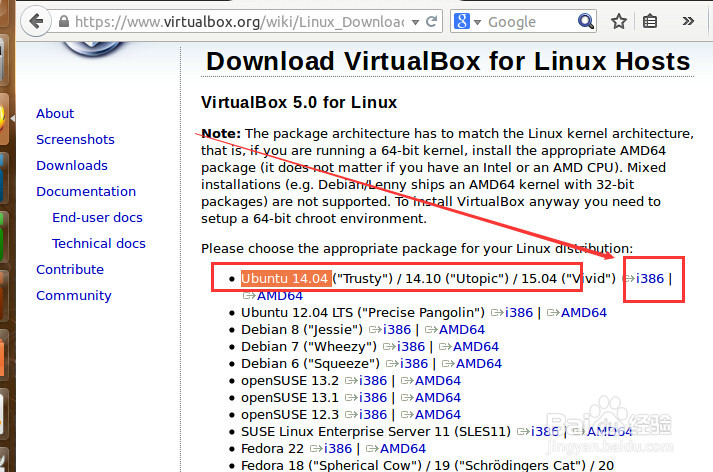The image size is (713, 472).
Task: Open the Contribute sidebar link
Action: pyautogui.click(x=70, y=269)
